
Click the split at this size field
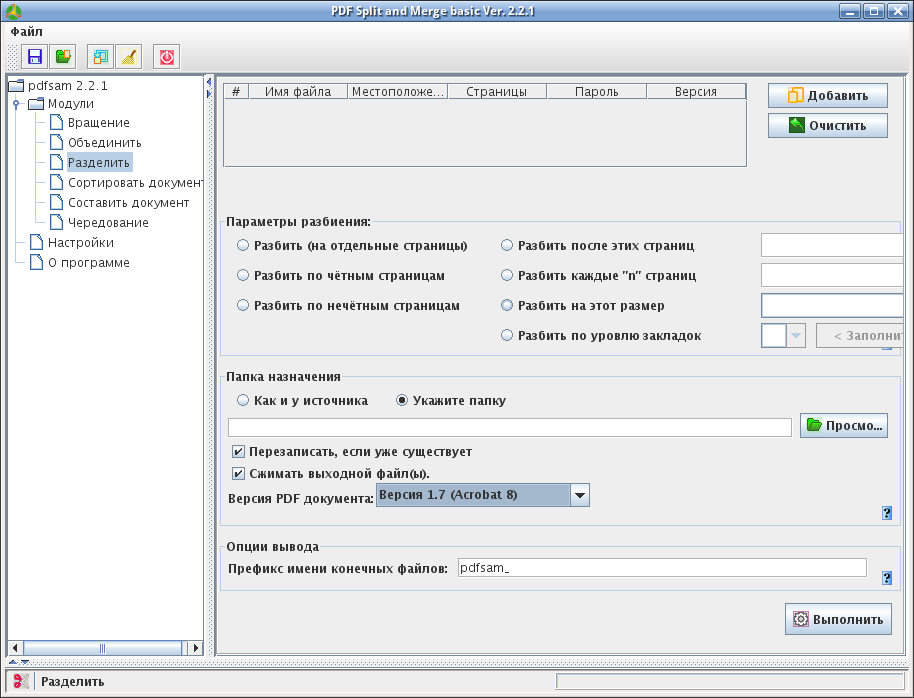[832, 306]
